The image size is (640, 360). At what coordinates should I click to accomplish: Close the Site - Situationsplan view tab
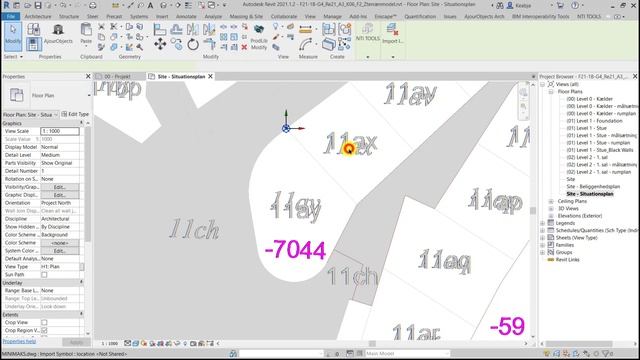(211, 76)
